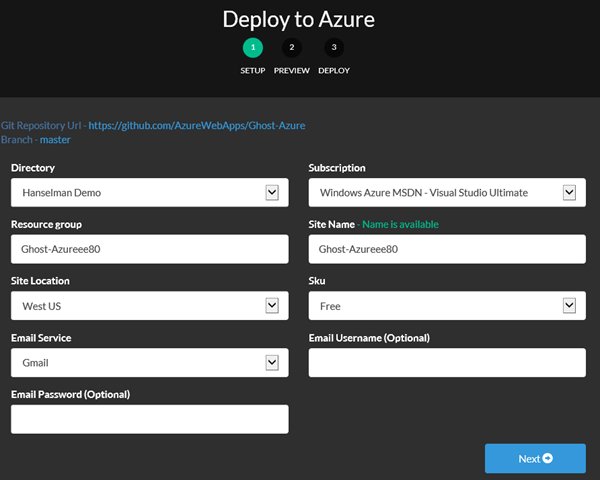Click the step 2 Preview circle

(x=292, y=47)
